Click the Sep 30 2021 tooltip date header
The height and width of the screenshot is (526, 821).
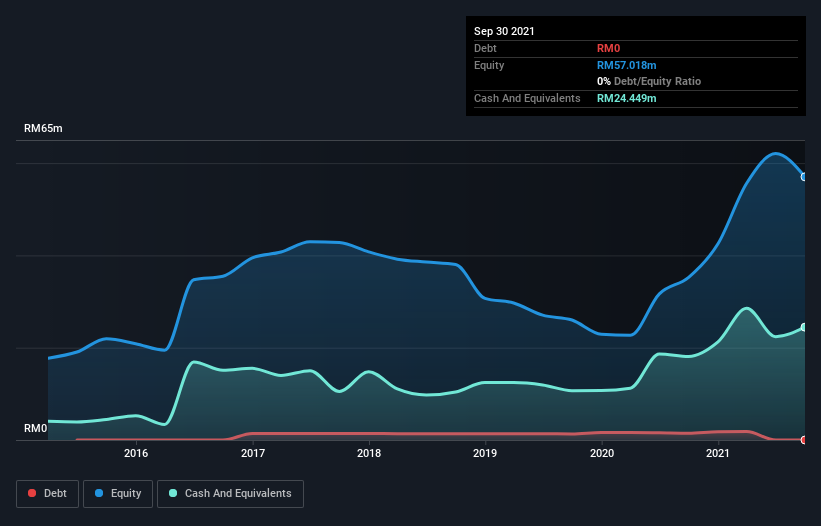tap(504, 31)
